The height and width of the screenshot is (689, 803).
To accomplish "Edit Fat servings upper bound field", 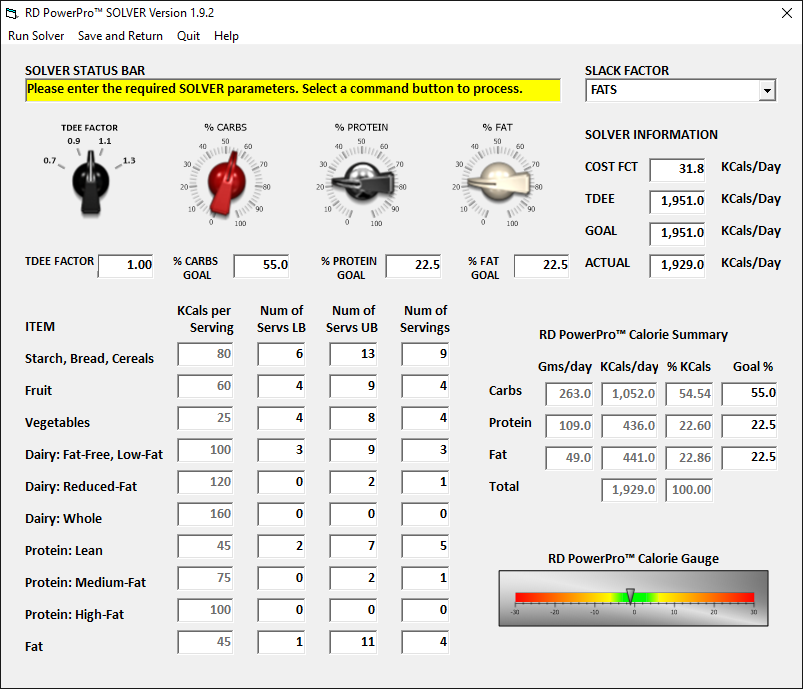I will click(x=353, y=642).
